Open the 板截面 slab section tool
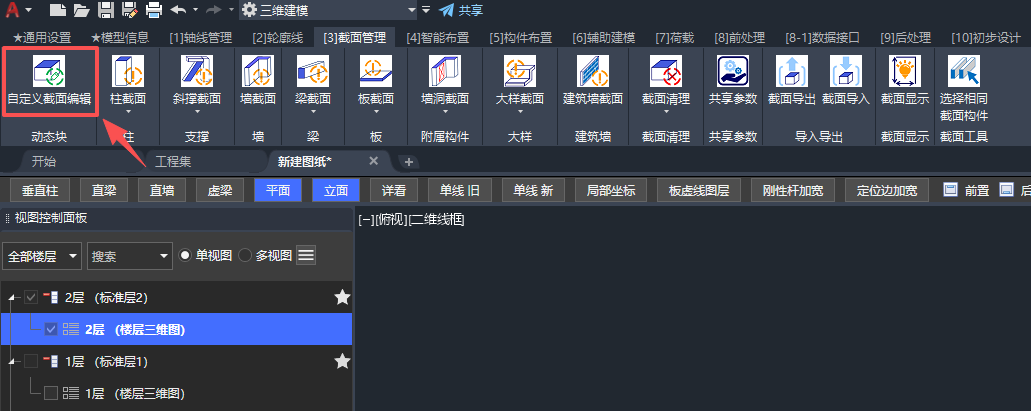The height and width of the screenshot is (411, 1031). pyautogui.click(x=375, y=80)
